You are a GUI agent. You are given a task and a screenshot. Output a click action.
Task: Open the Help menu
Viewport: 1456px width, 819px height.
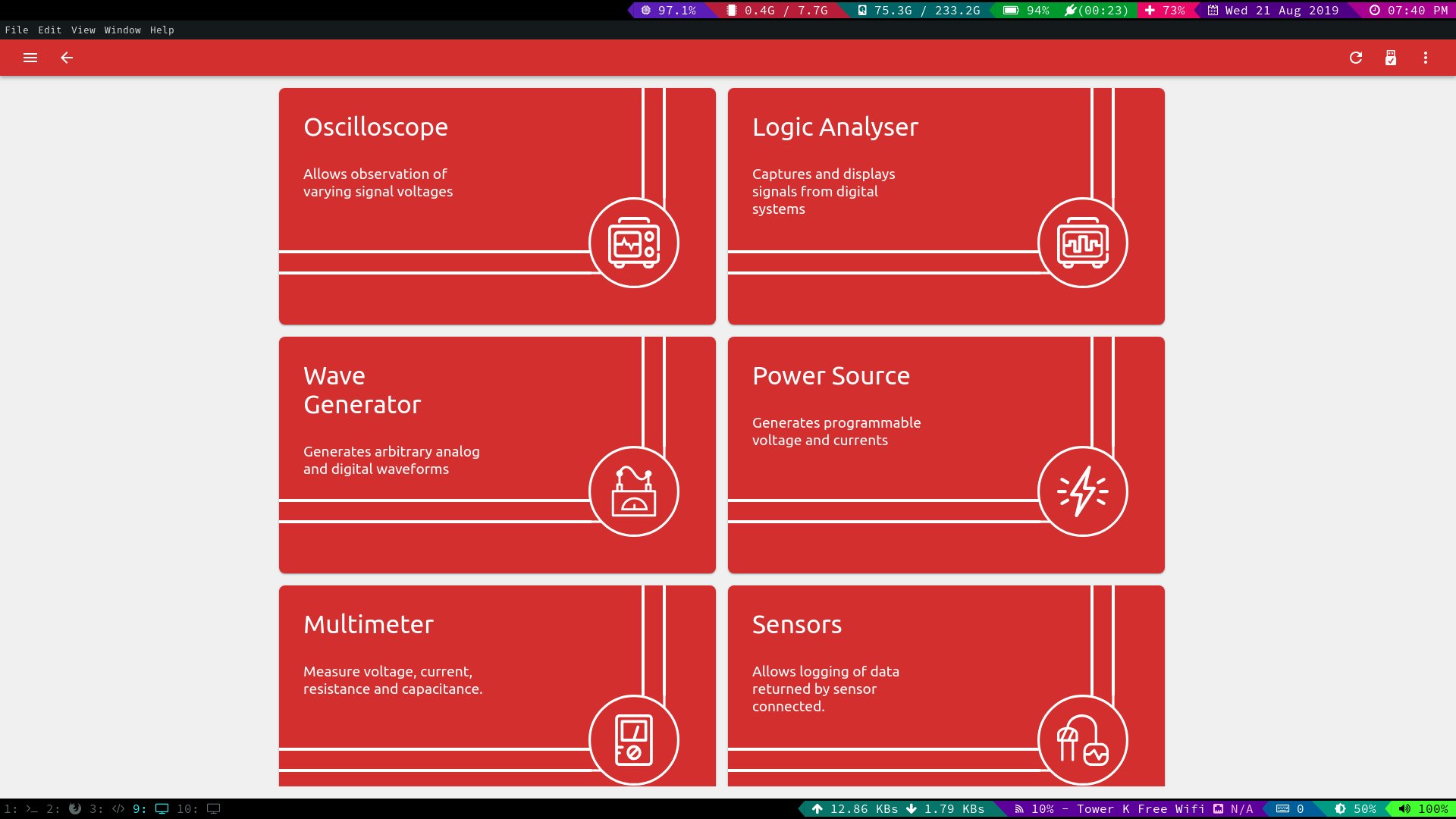tap(162, 30)
